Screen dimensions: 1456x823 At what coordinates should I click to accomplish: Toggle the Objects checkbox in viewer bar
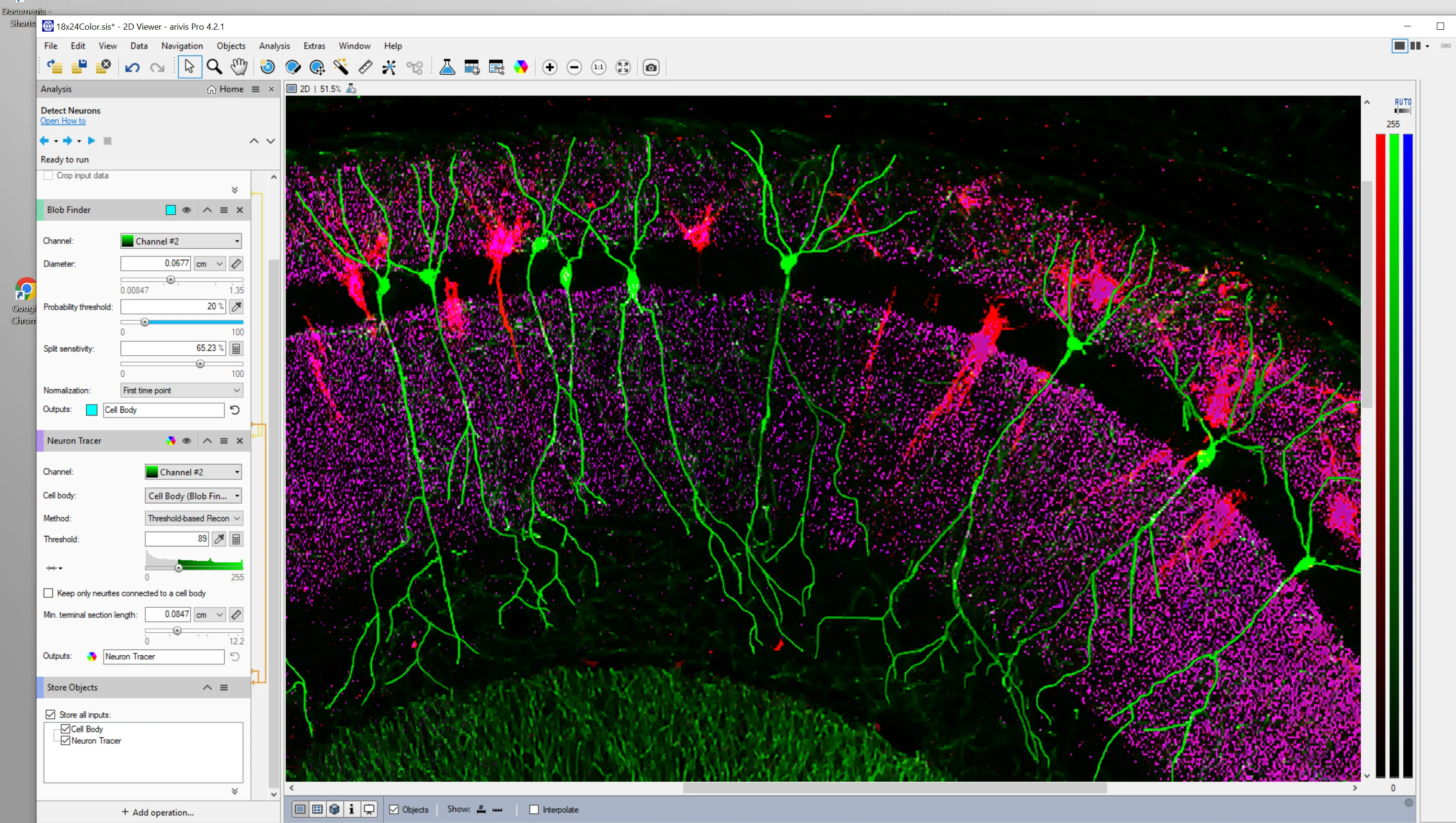[394, 810]
